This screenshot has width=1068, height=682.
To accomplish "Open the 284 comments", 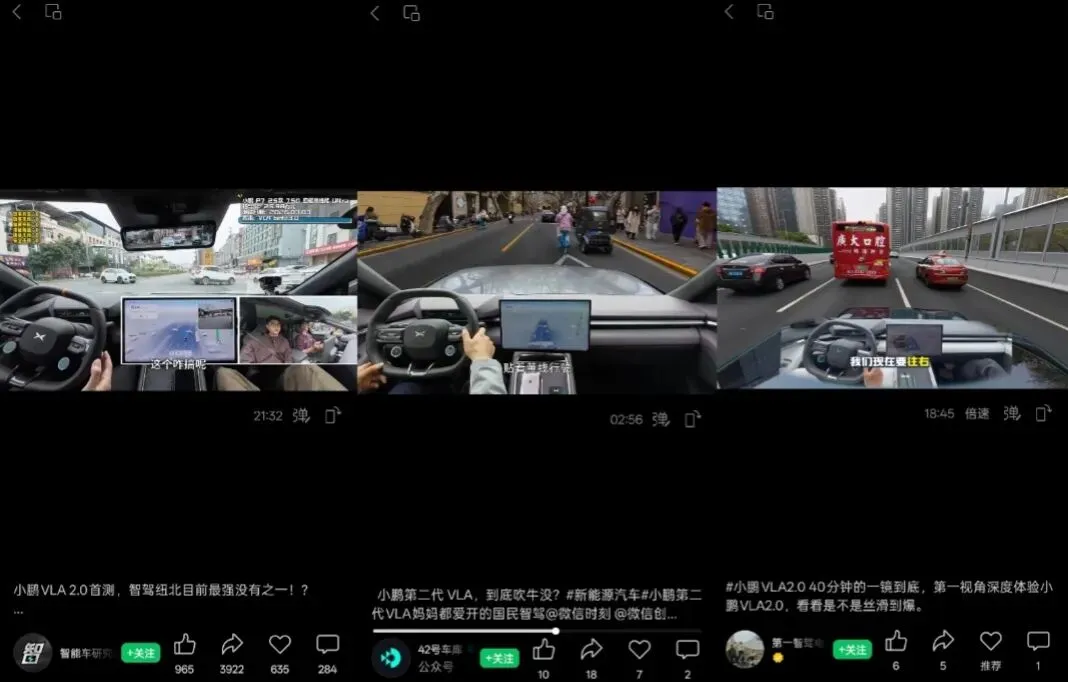I will coord(328,645).
